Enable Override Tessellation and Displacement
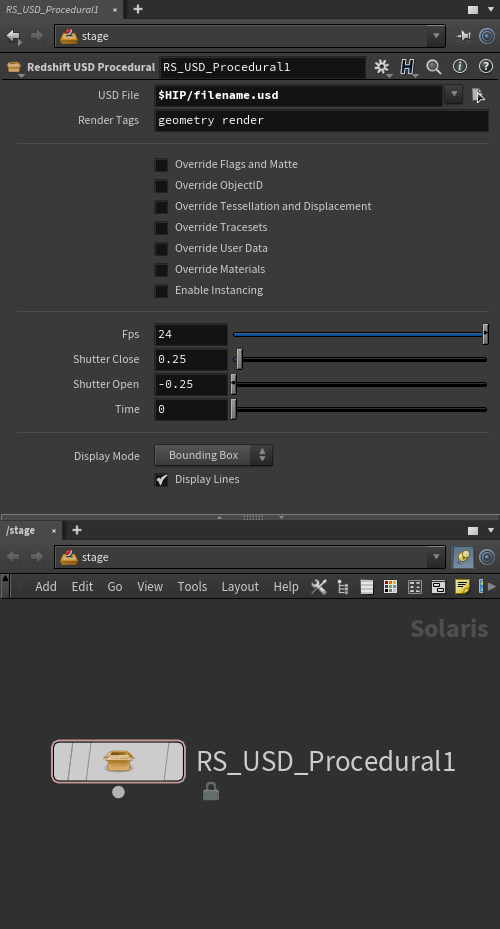This screenshot has width=500, height=929. [161, 207]
